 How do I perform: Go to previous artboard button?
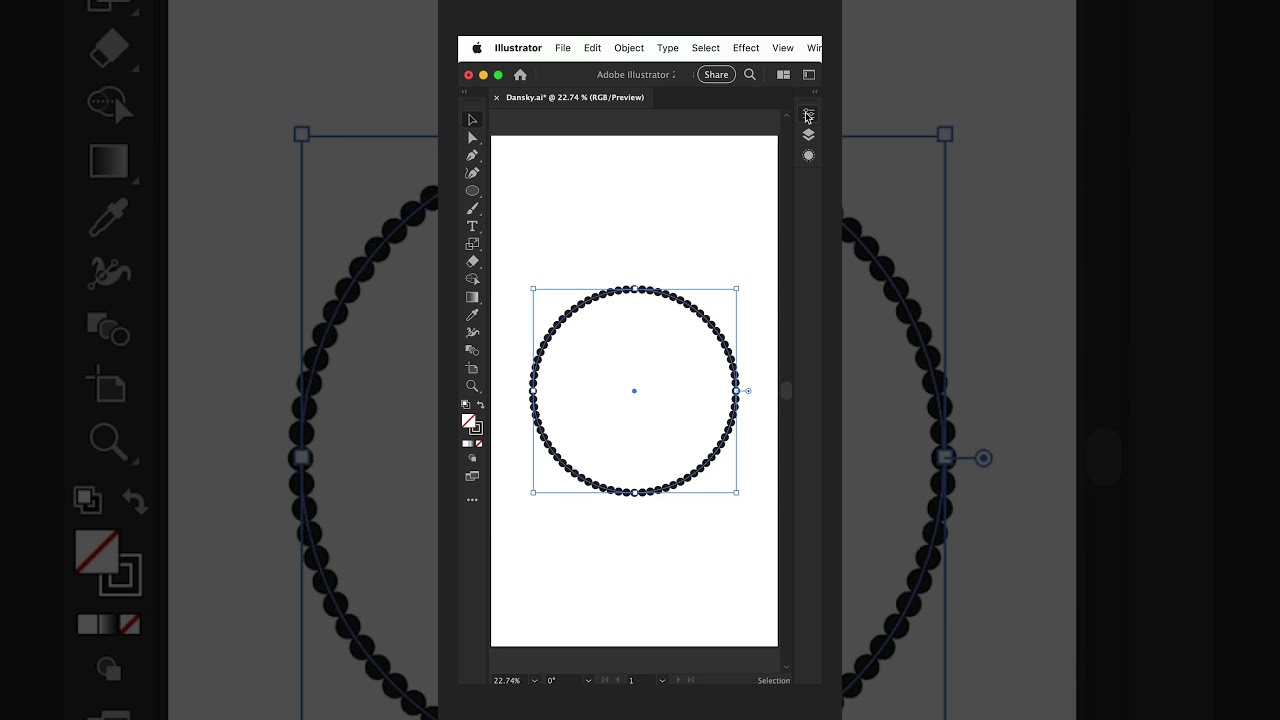coord(617,681)
